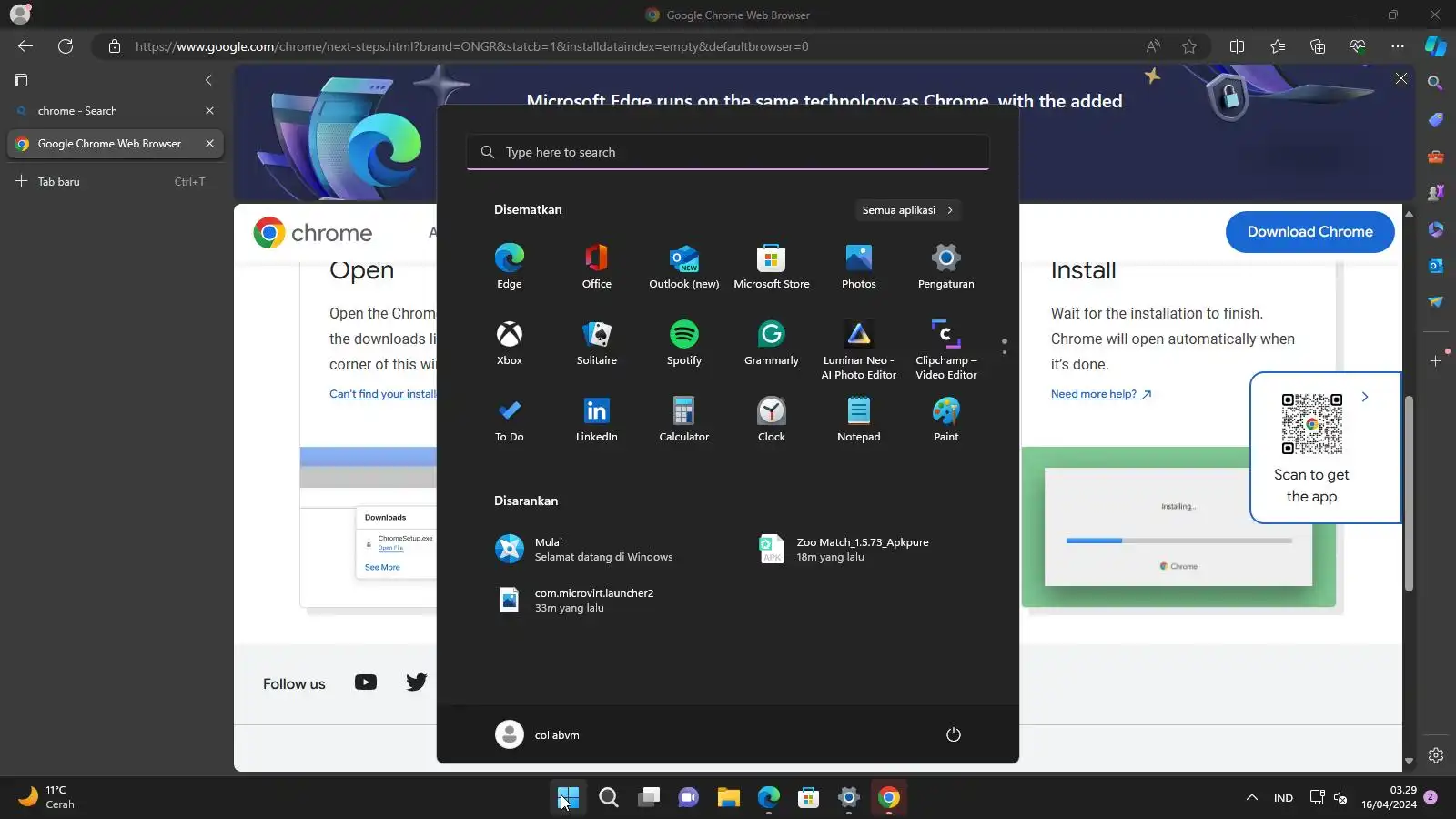Open the Twitter follow icon
The width and height of the screenshot is (1456, 819).
pyautogui.click(x=417, y=682)
